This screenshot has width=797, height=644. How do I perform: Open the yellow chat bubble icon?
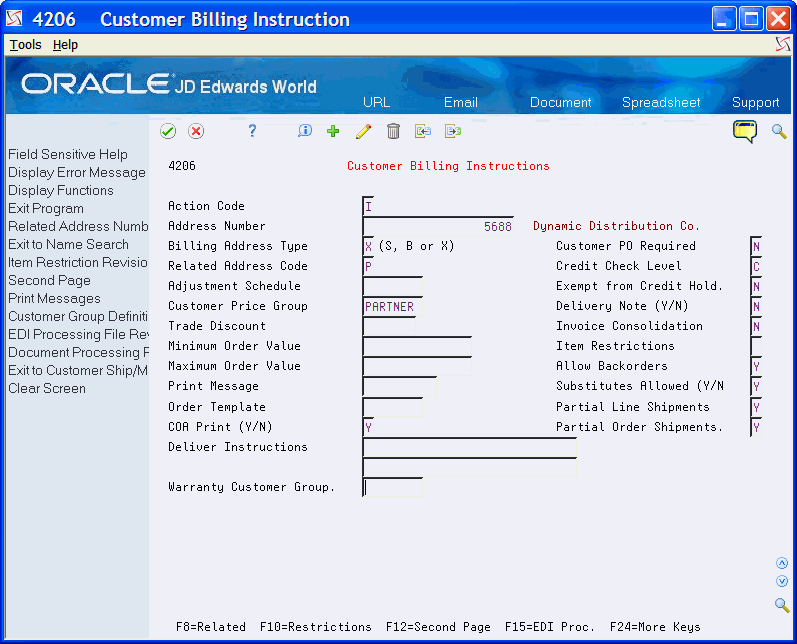(x=745, y=131)
